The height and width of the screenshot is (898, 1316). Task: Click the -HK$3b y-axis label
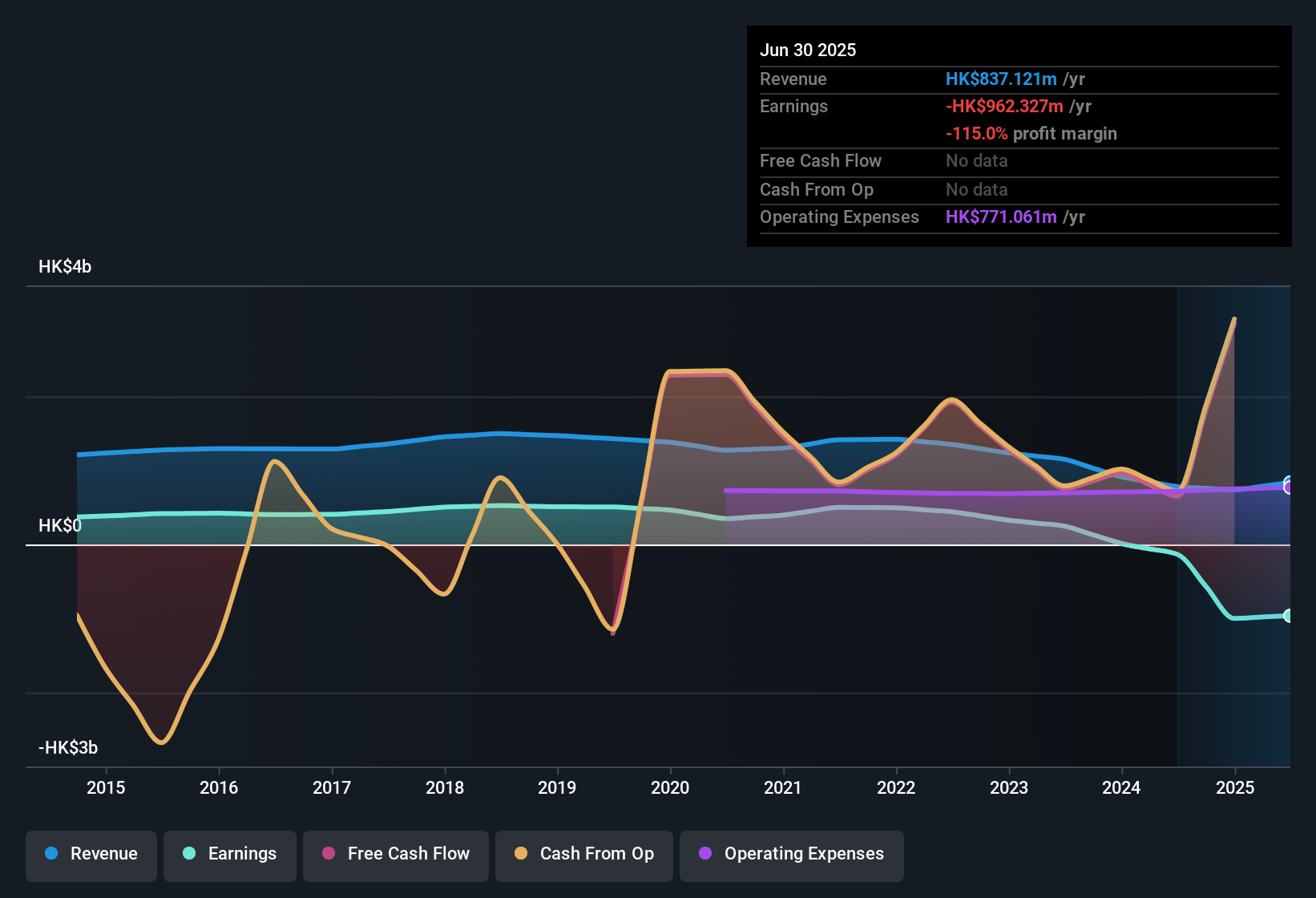(68, 747)
